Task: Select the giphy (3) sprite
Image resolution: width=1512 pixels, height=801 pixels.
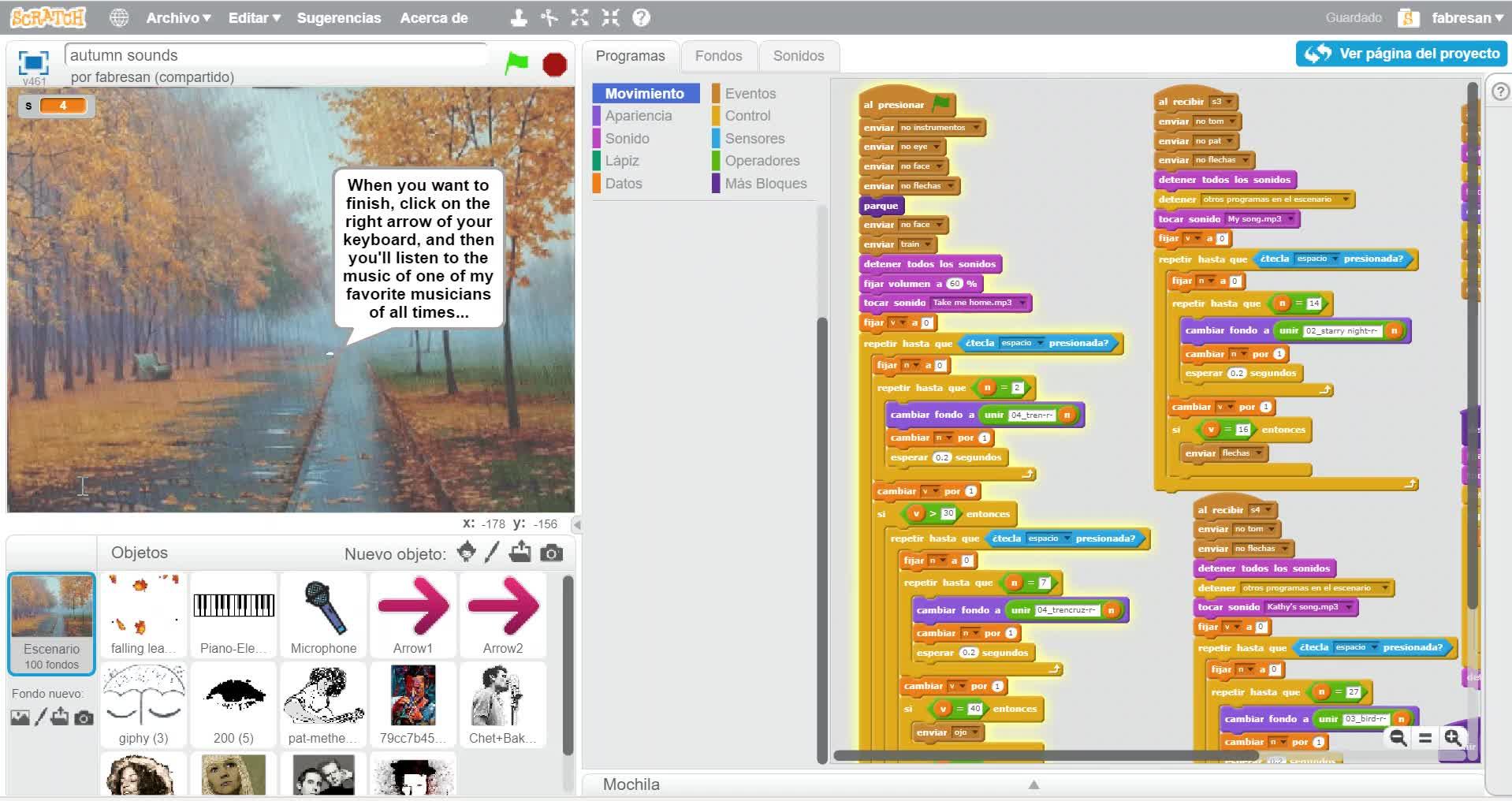Action: coord(143,705)
